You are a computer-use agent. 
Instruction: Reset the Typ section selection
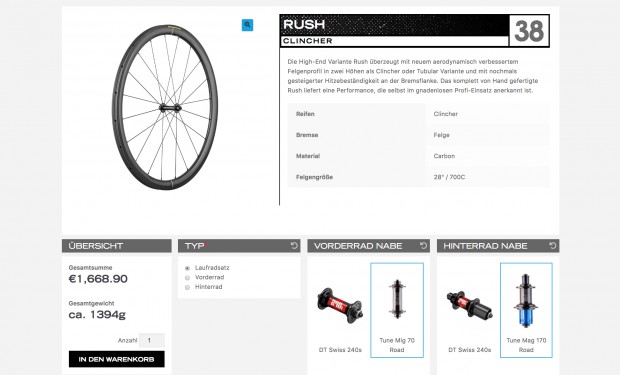coord(294,246)
